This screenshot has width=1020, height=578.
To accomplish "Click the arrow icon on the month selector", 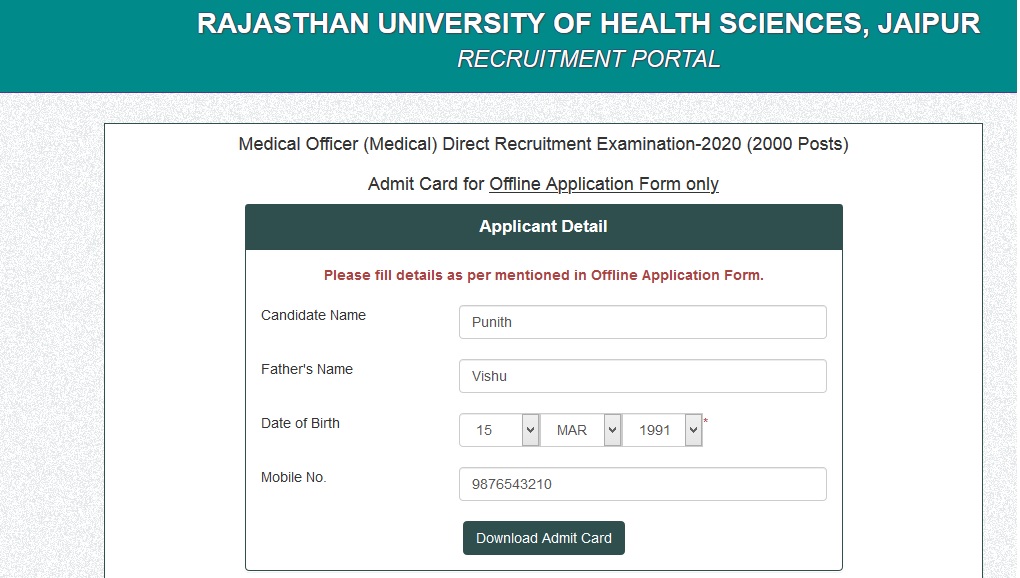I will (x=612, y=430).
